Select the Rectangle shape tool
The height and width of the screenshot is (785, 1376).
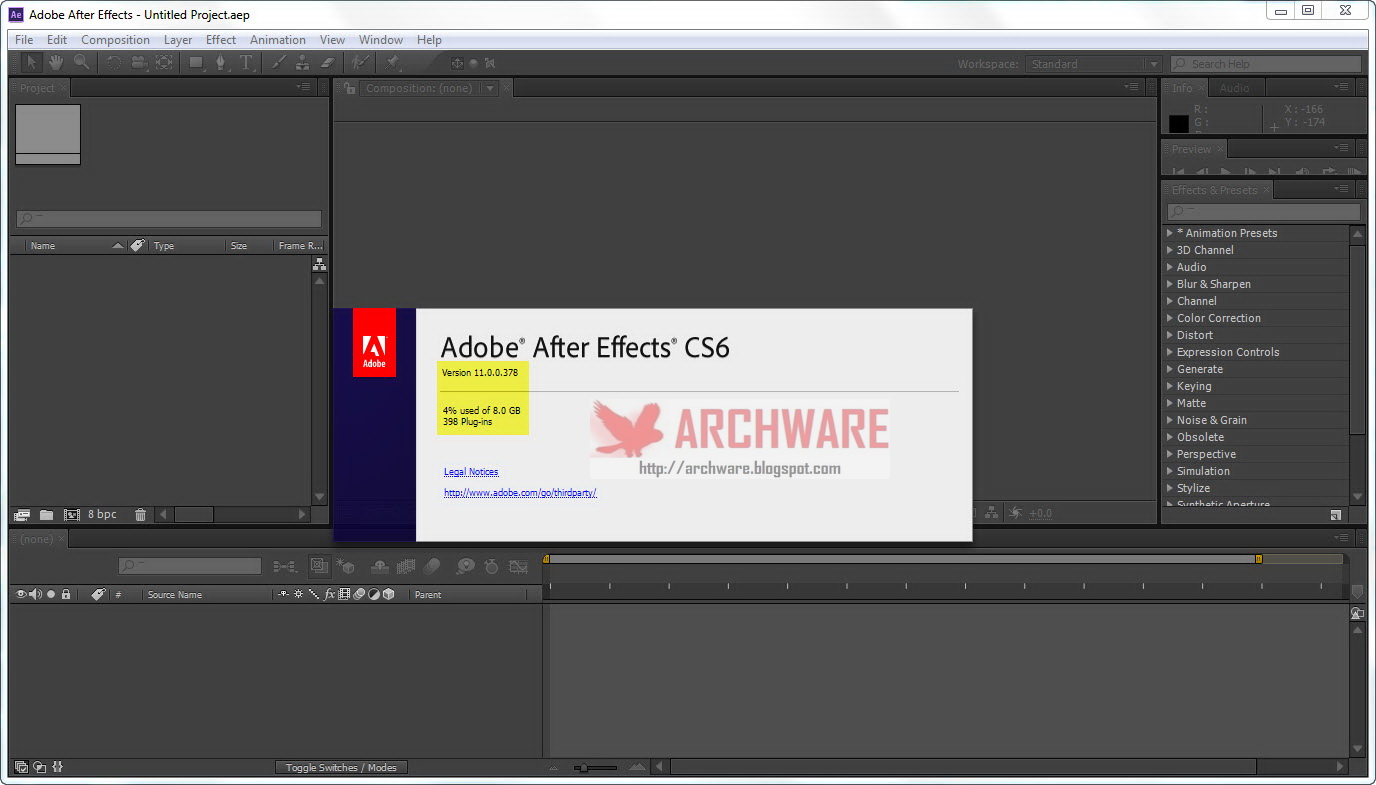point(196,63)
